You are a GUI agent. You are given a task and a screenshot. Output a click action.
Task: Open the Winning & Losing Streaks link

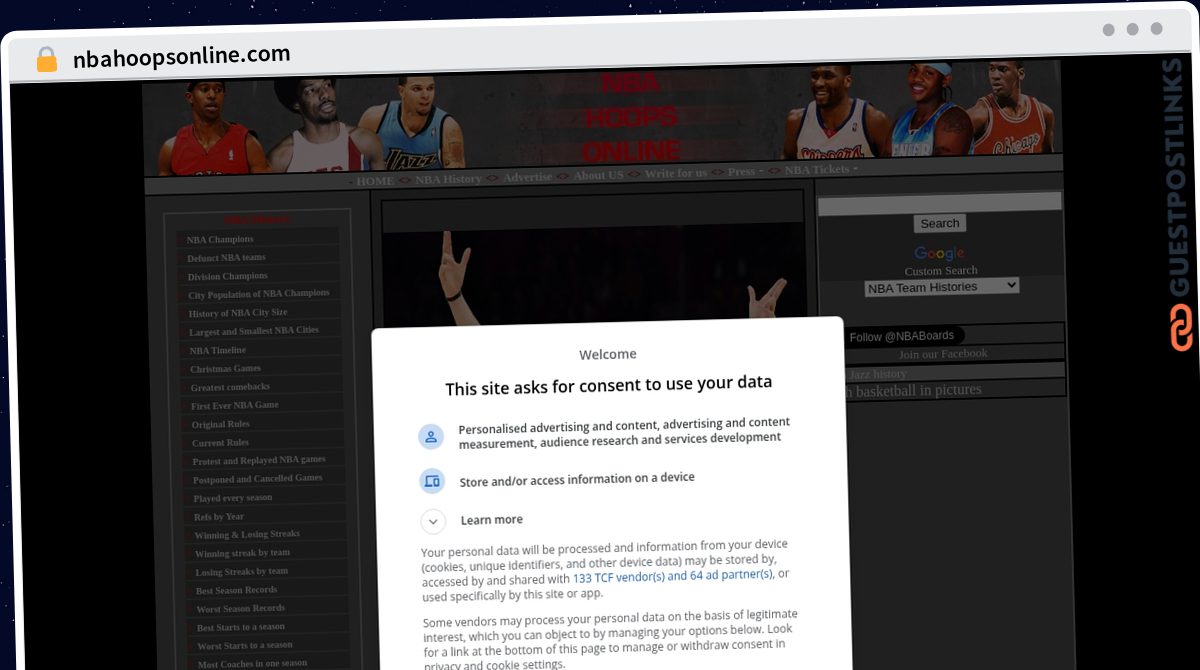(247, 535)
